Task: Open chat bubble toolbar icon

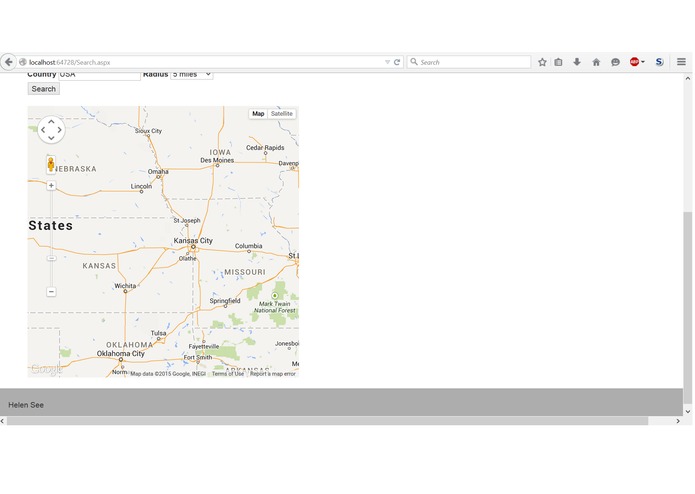Action: [x=615, y=62]
